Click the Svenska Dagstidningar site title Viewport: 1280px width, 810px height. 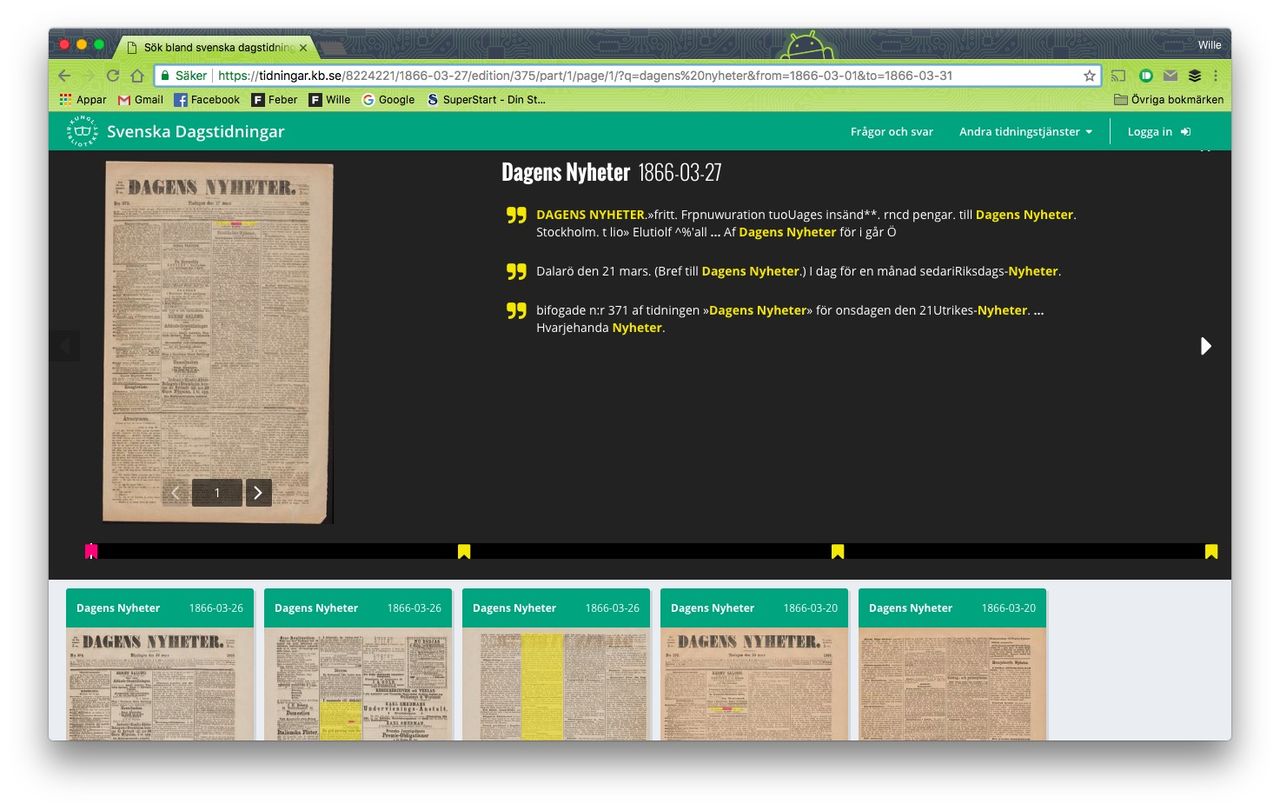[x=196, y=132]
